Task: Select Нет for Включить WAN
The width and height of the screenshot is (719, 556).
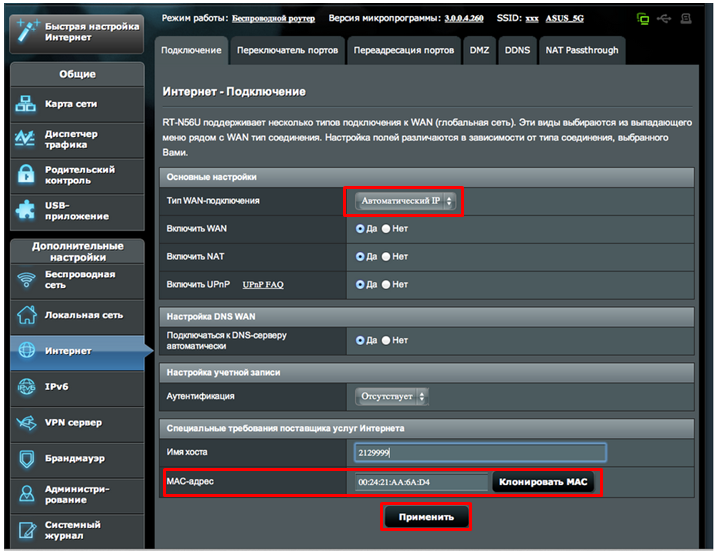Action: 386,229
